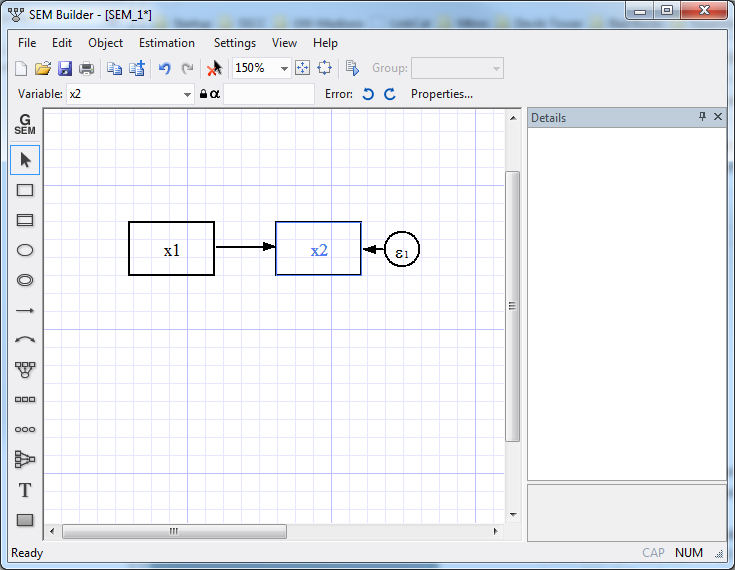
Task: Click the Save diagram icon
Action: (65, 68)
